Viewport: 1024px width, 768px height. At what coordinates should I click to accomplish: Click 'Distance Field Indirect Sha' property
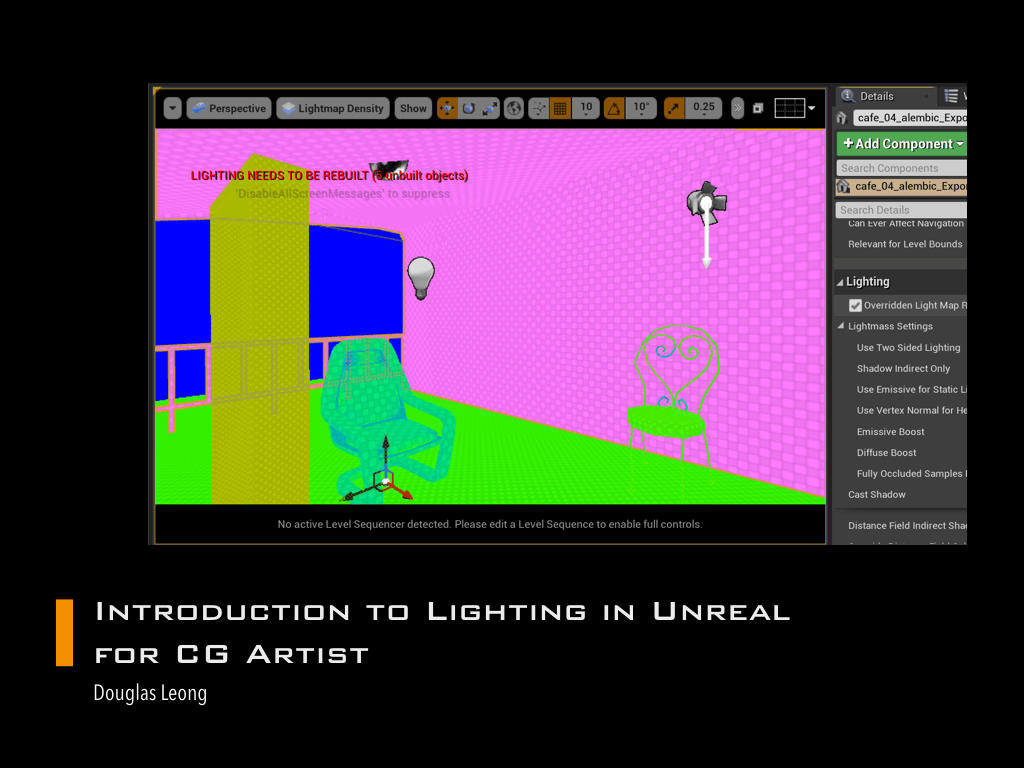(907, 526)
